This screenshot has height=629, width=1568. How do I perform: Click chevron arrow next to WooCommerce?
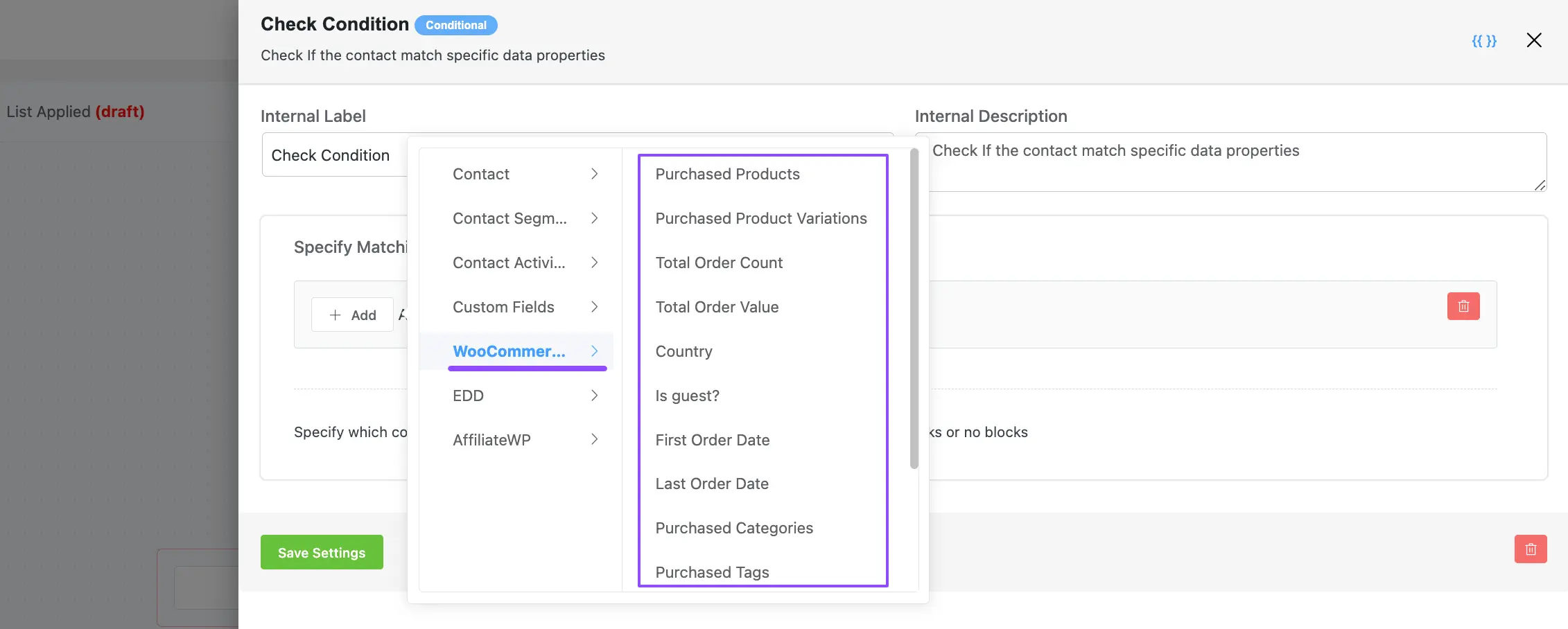594,351
